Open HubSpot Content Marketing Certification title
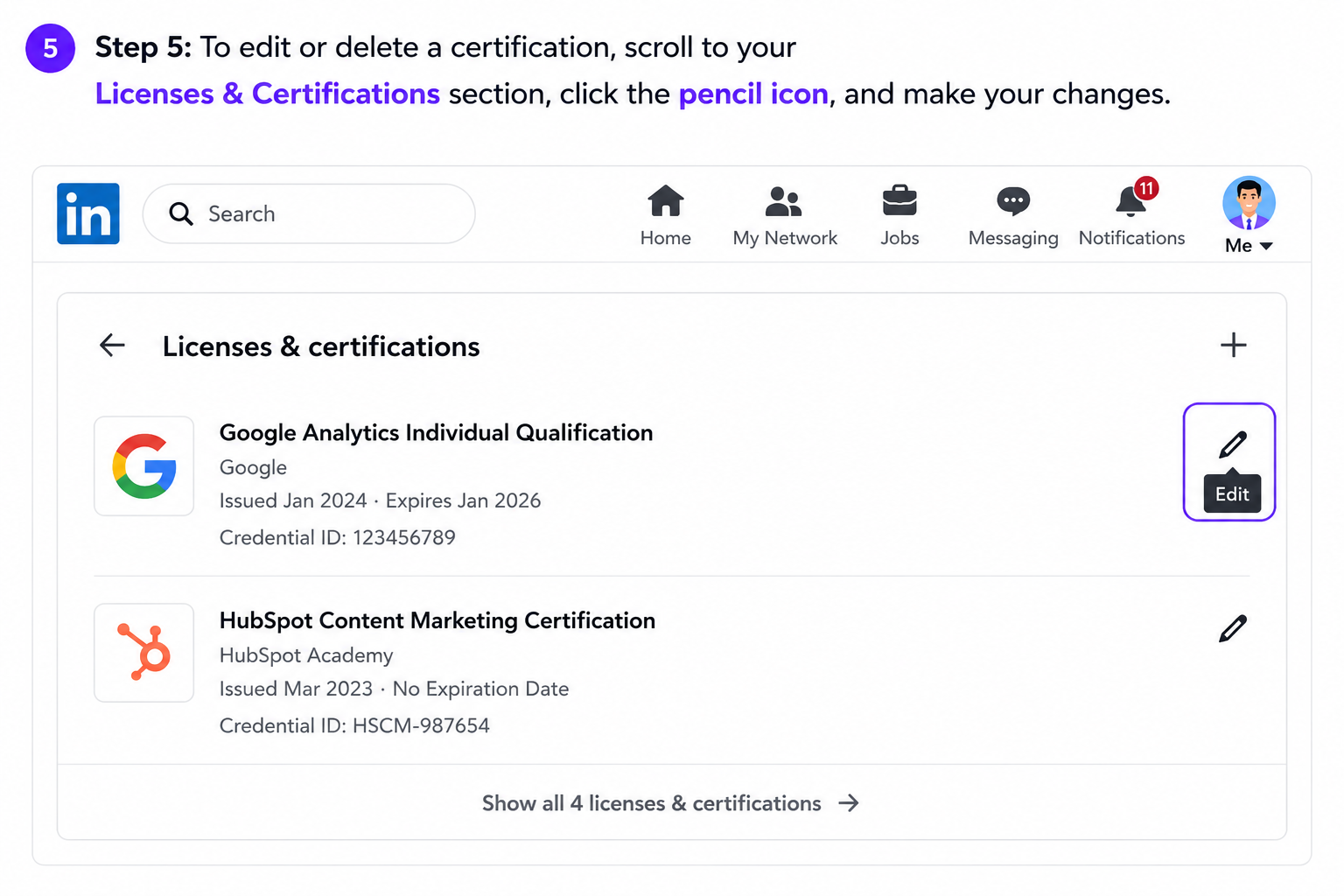Screen dimensions: 1344x896 (437, 620)
